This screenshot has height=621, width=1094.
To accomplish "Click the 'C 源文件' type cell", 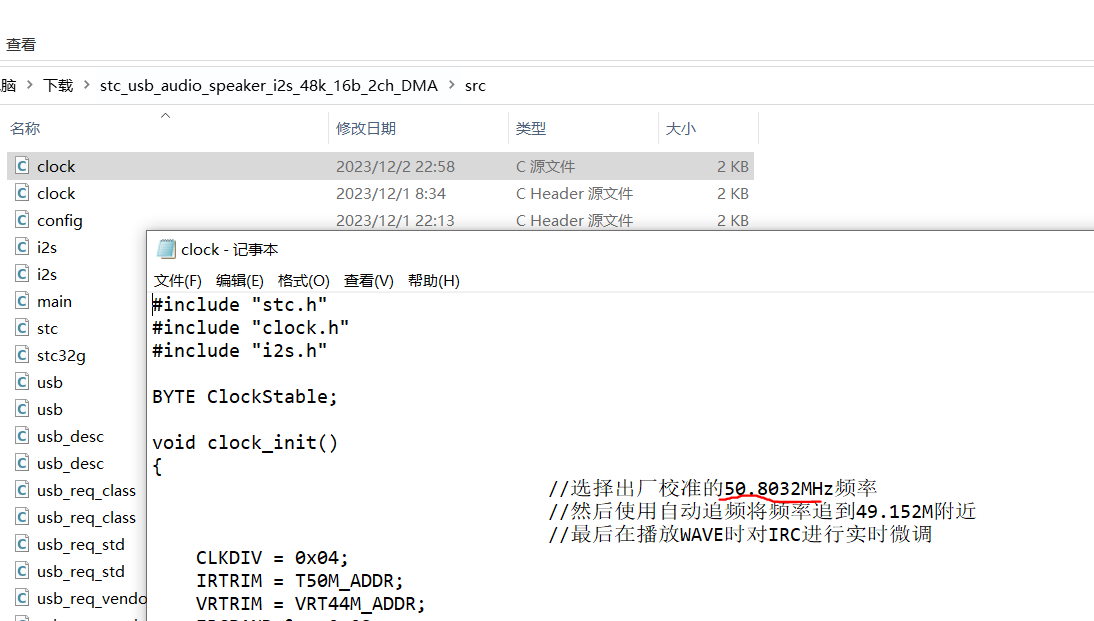I will coord(546,166).
